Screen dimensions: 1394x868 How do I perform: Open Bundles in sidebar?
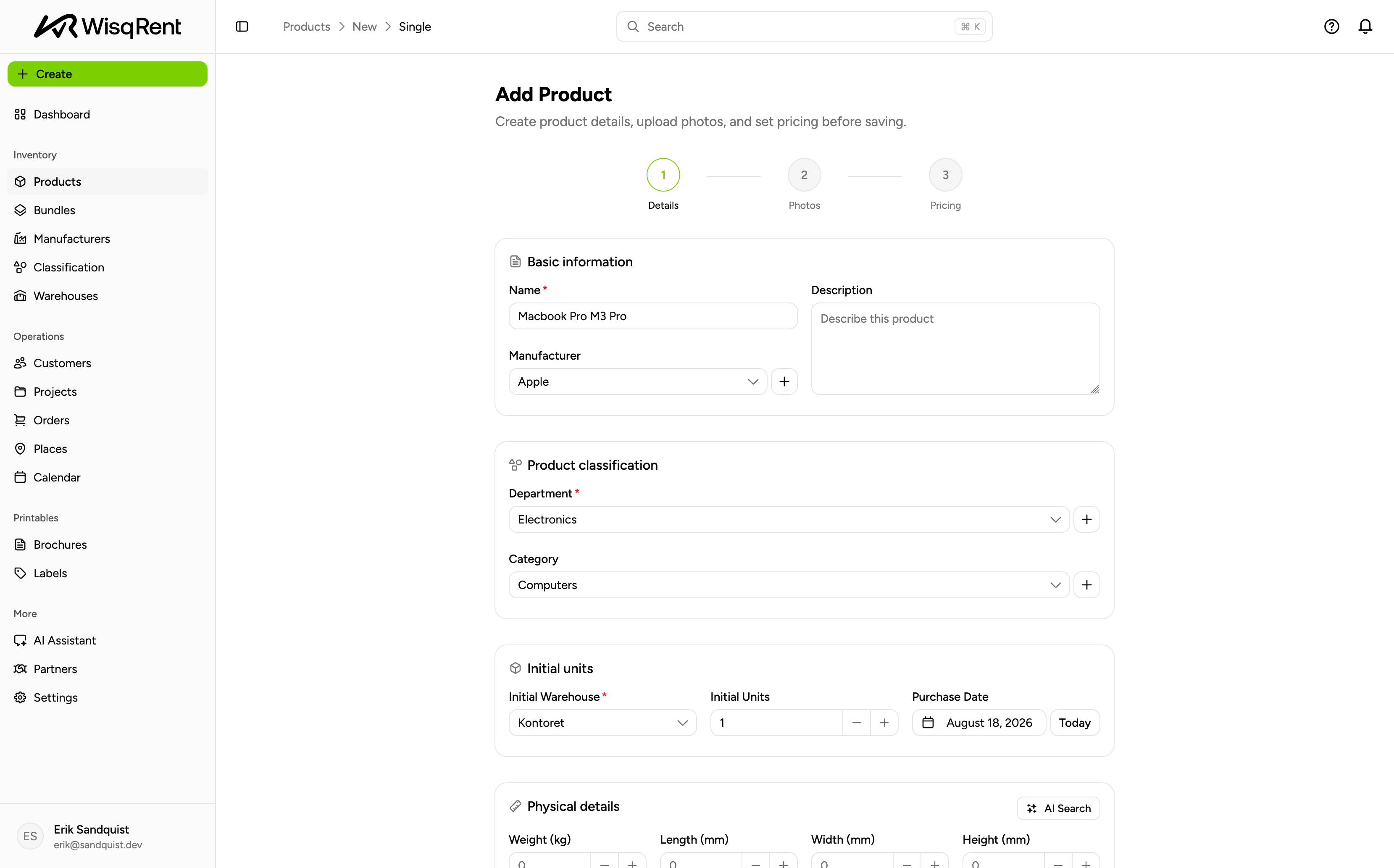[107, 210]
